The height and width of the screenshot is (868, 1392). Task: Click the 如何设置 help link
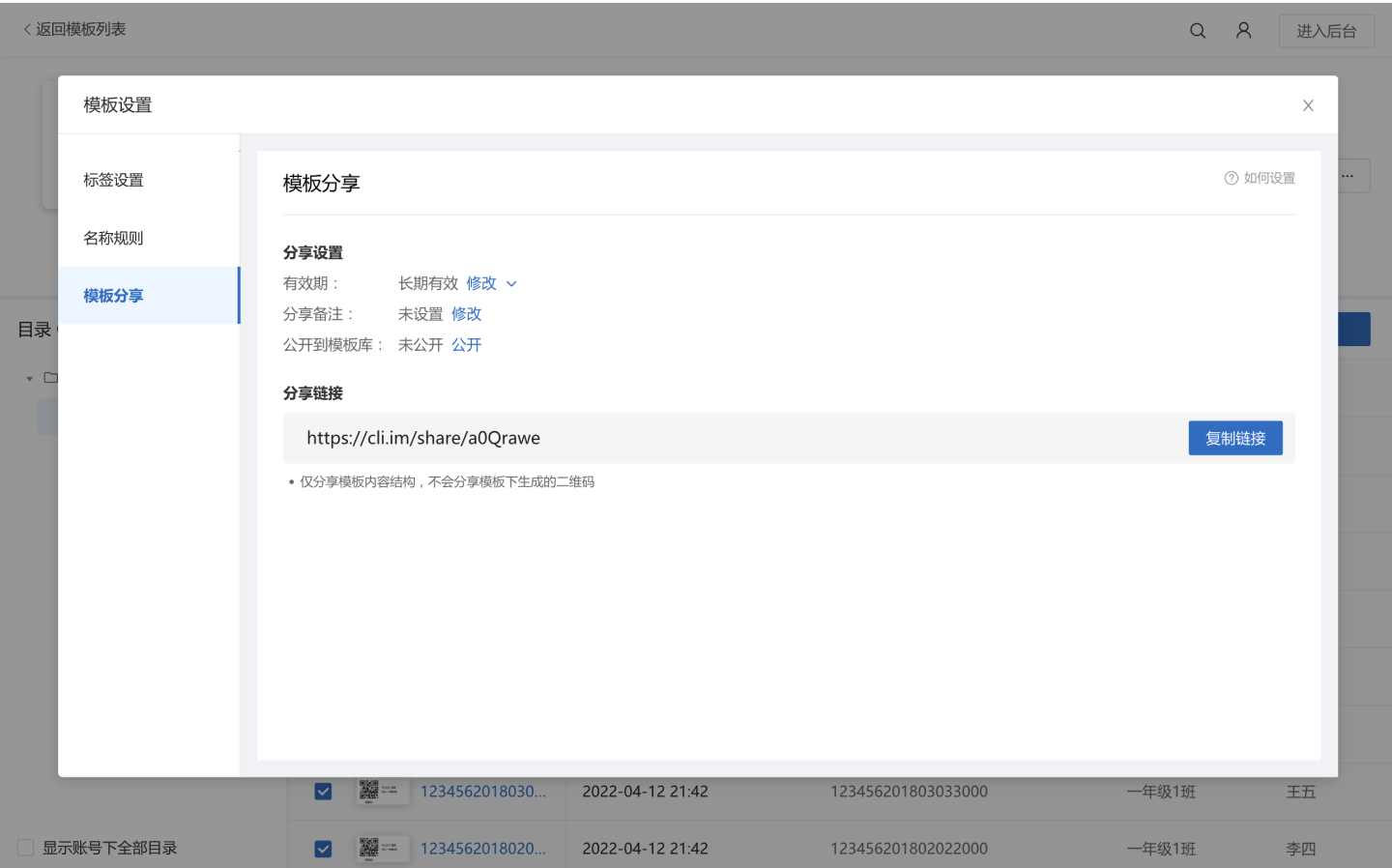click(x=1260, y=178)
